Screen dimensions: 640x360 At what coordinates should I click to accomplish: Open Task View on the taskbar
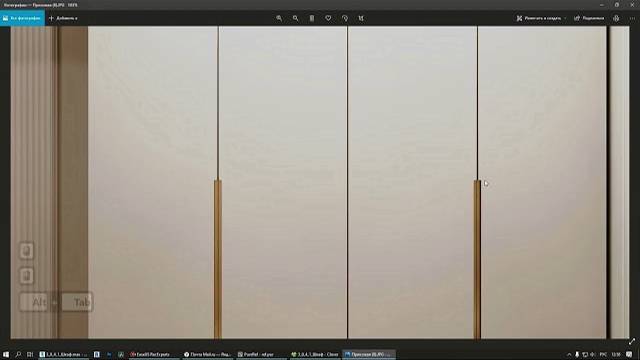30,355
